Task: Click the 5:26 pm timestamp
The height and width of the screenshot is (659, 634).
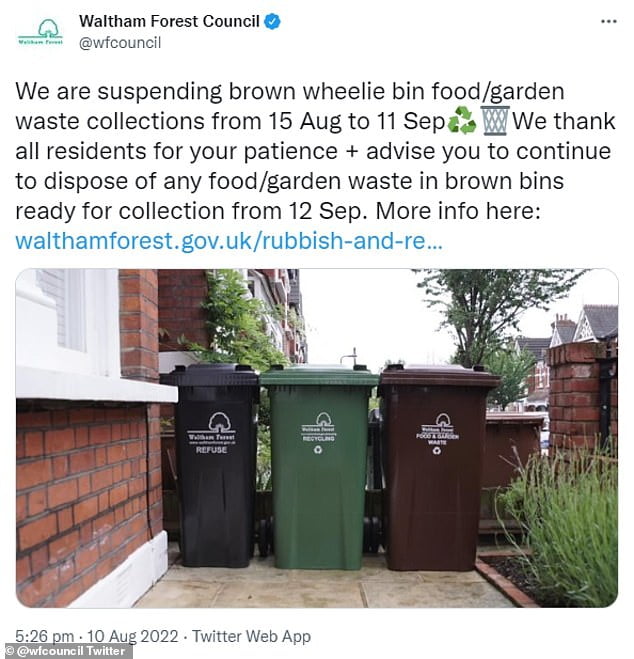Action: point(45,636)
